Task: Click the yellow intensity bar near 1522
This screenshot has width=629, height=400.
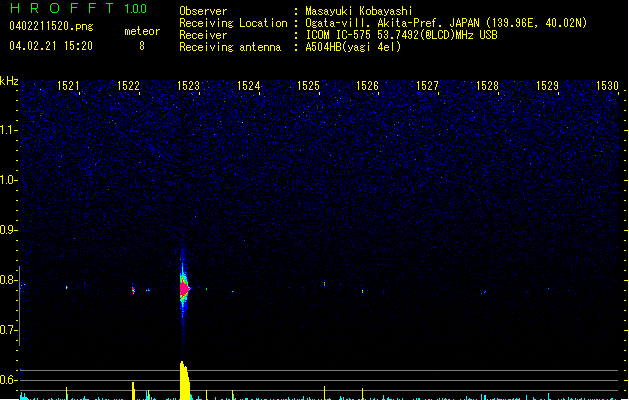Action: point(133,390)
